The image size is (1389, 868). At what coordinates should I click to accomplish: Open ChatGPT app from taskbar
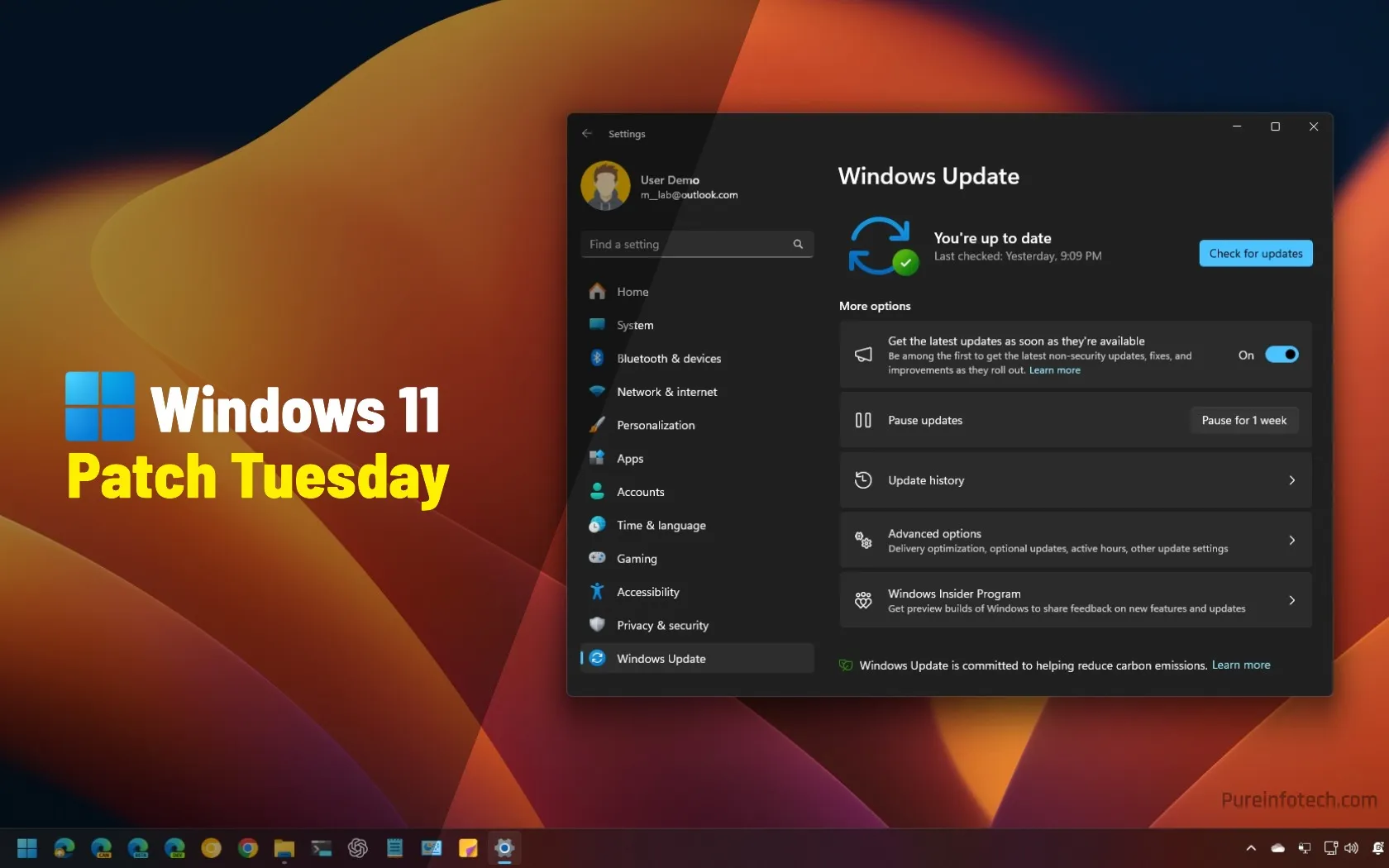point(358,848)
